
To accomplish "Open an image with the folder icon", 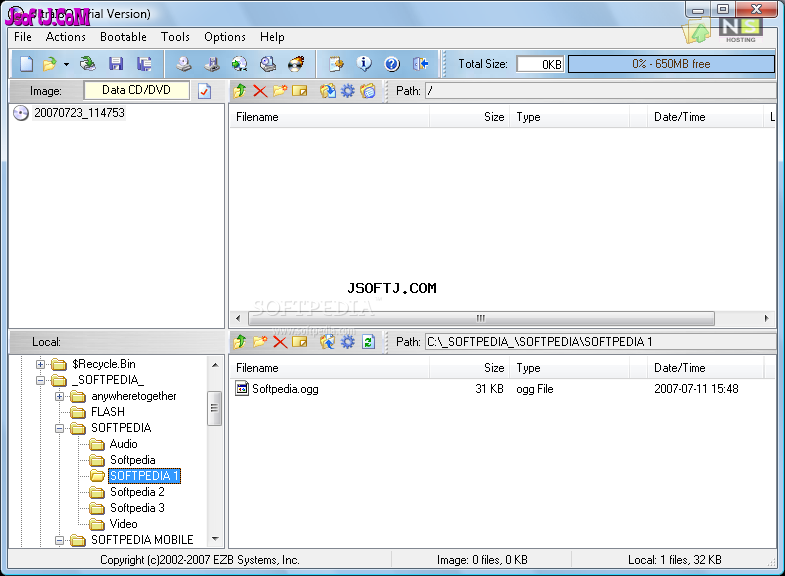I will pos(50,64).
